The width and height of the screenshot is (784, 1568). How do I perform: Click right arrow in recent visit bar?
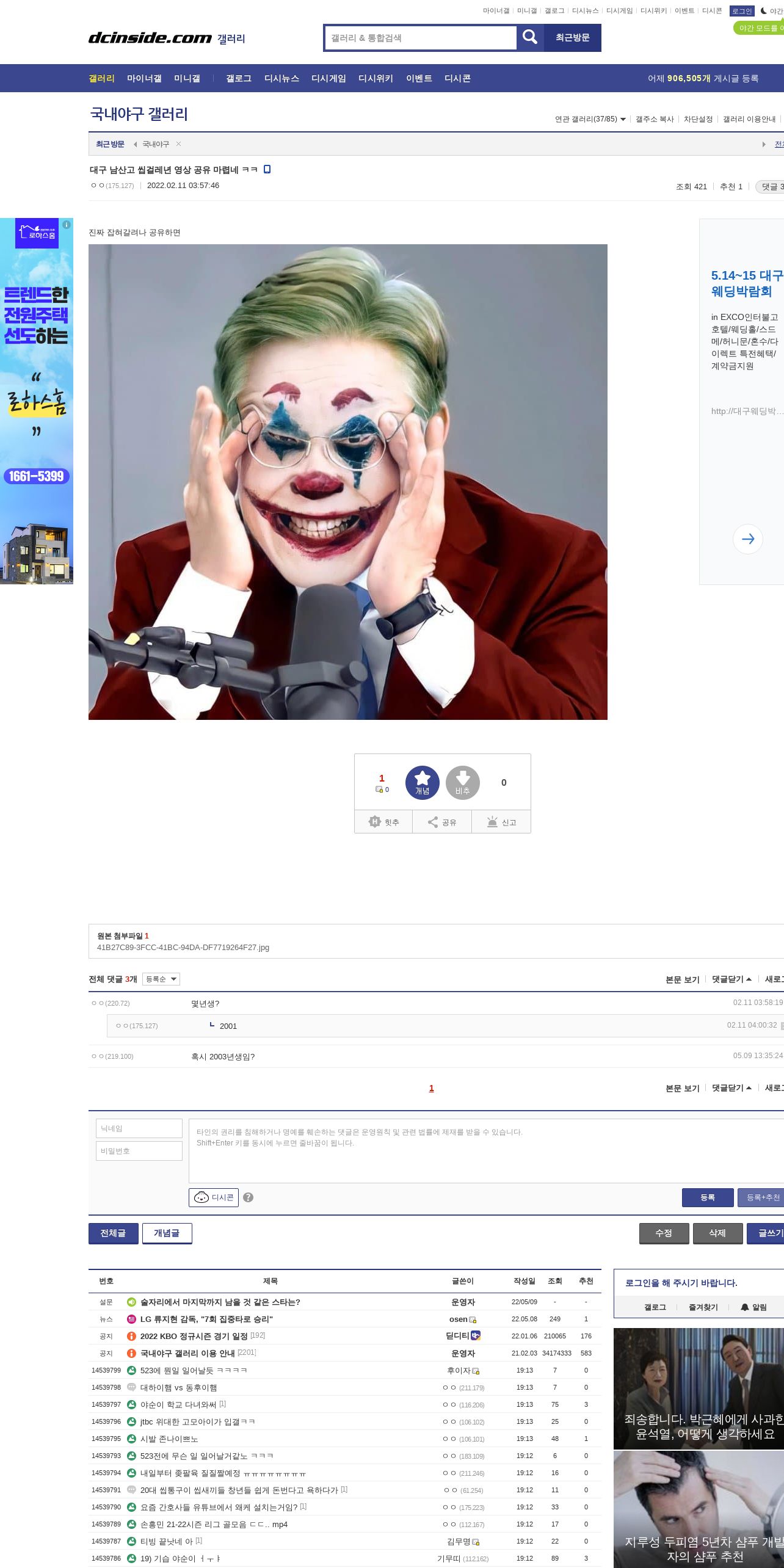pos(764,144)
